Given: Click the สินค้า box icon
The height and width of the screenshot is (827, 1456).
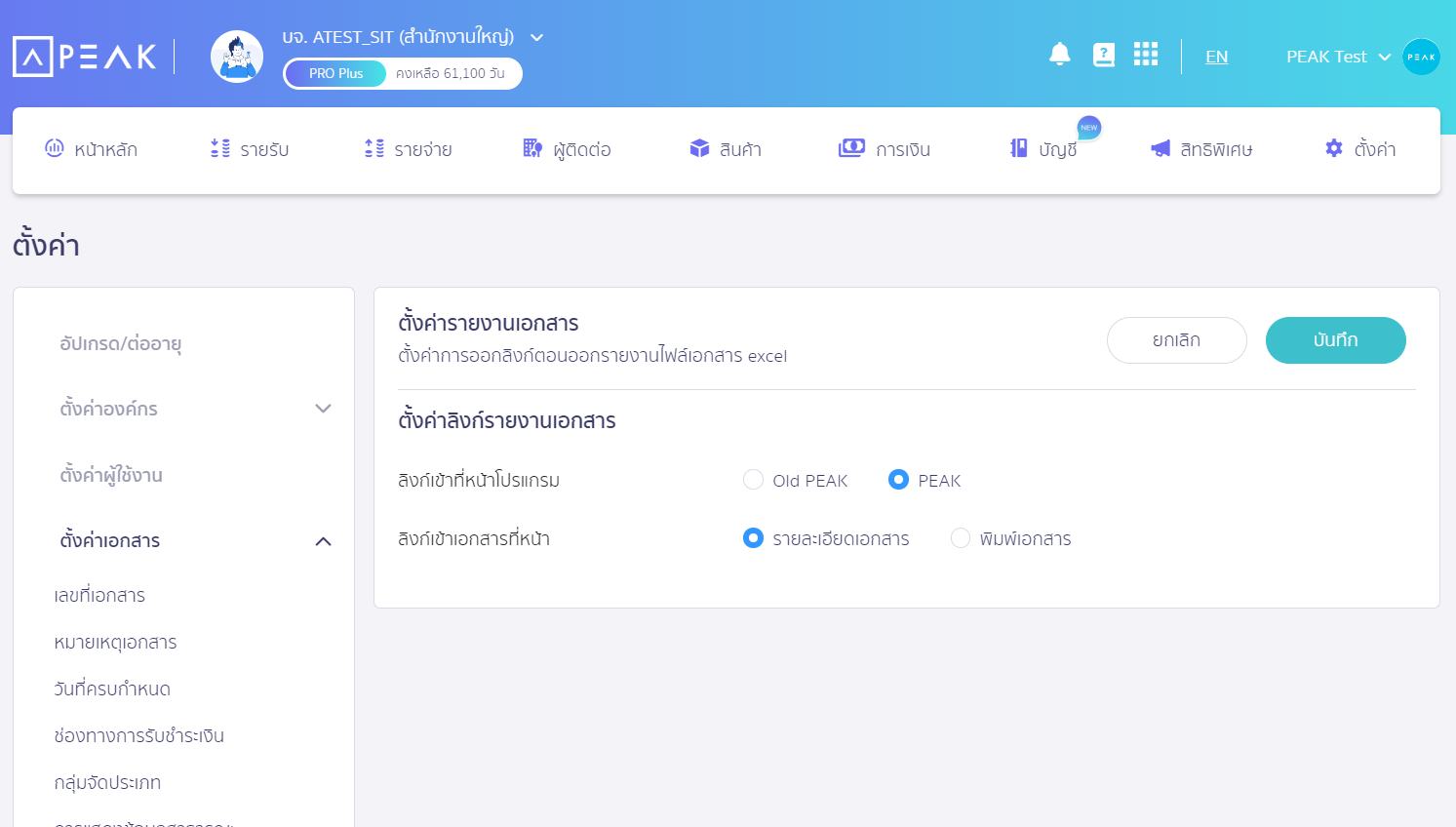Looking at the screenshot, I should click(x=699, y=148).
